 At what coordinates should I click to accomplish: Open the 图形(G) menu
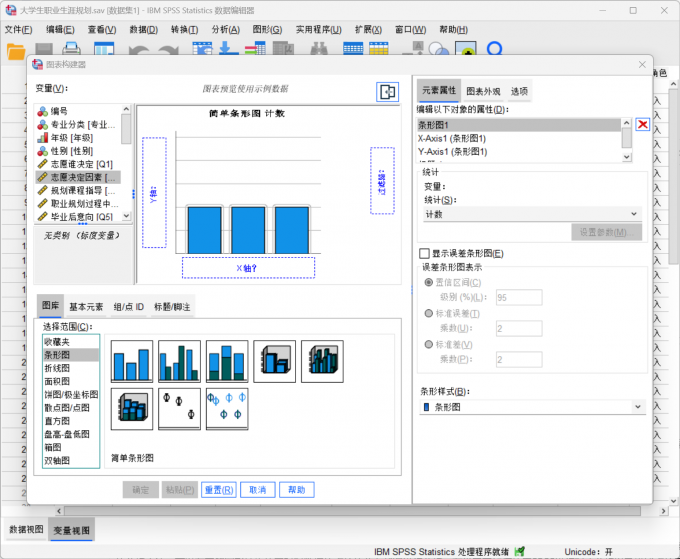[x=267, y=29]
